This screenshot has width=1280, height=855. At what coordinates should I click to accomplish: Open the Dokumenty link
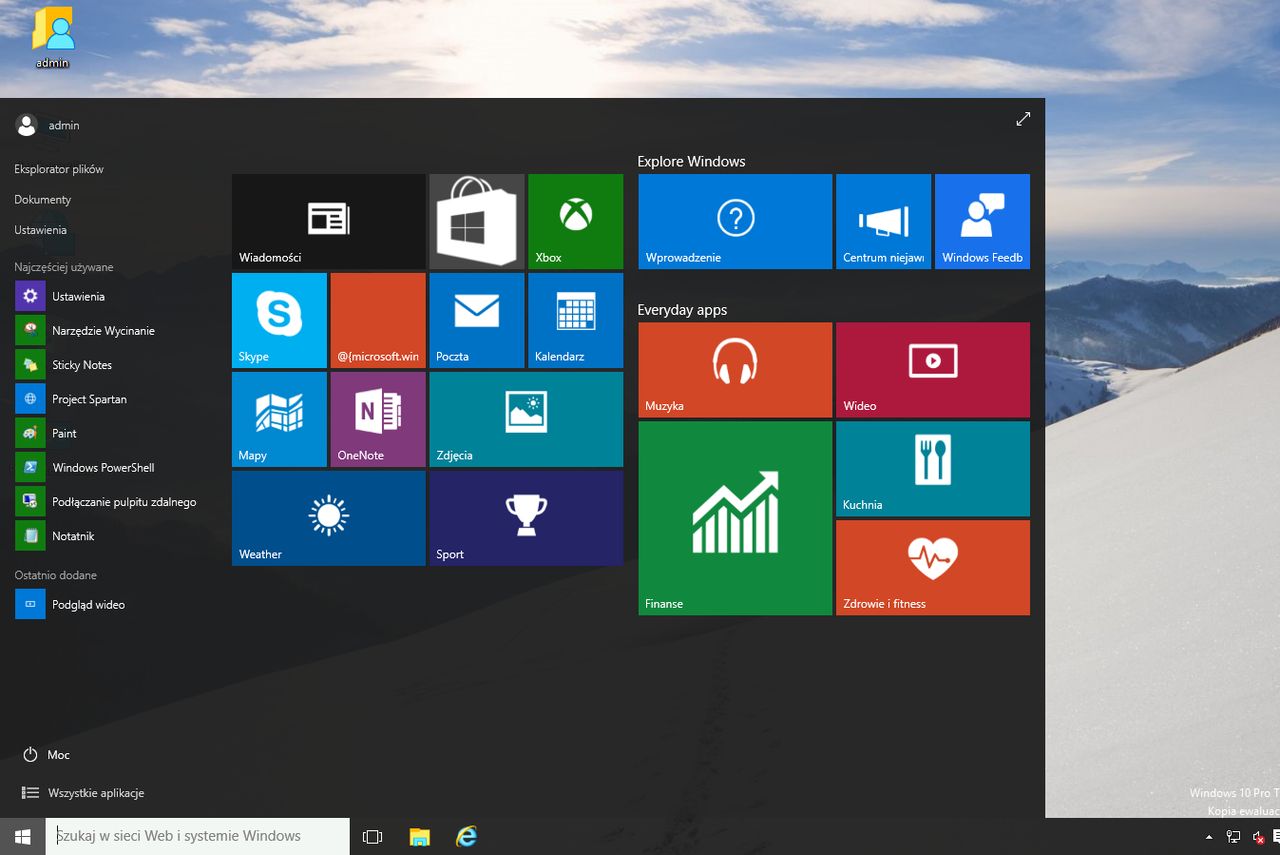click(43, 199)
